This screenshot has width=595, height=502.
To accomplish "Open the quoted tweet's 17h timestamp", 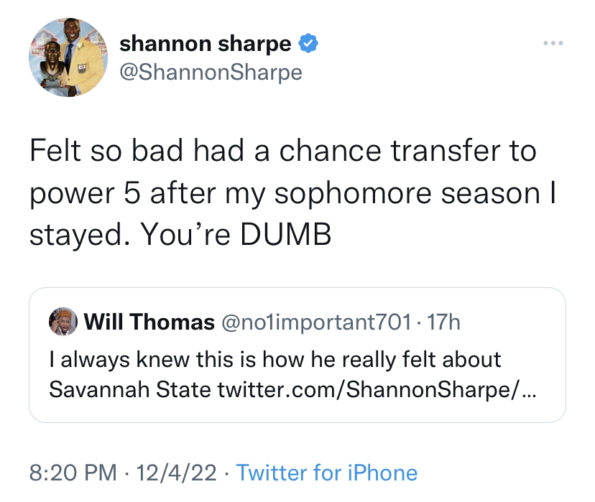I will [x=444, y=322].
